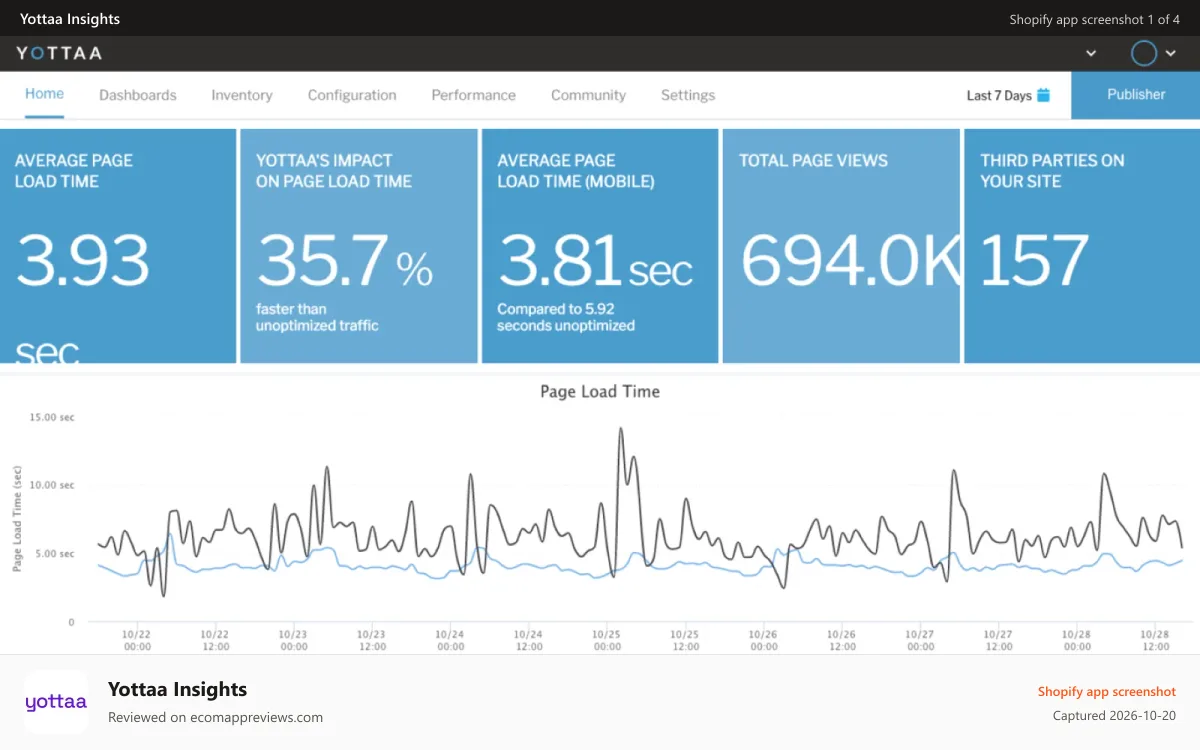Go to the Home tab
The image size is (1200, 750).
tap(44, 94)
